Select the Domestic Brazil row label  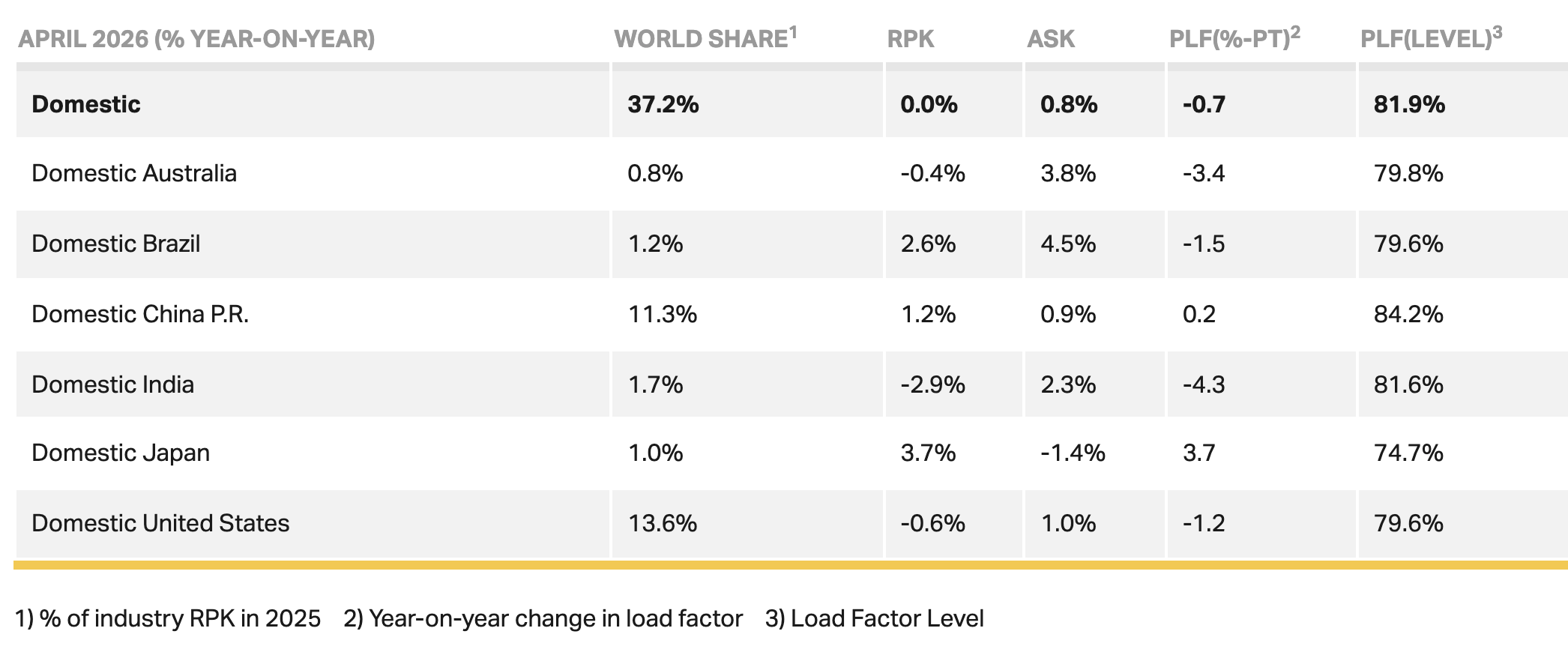[116, 244]
